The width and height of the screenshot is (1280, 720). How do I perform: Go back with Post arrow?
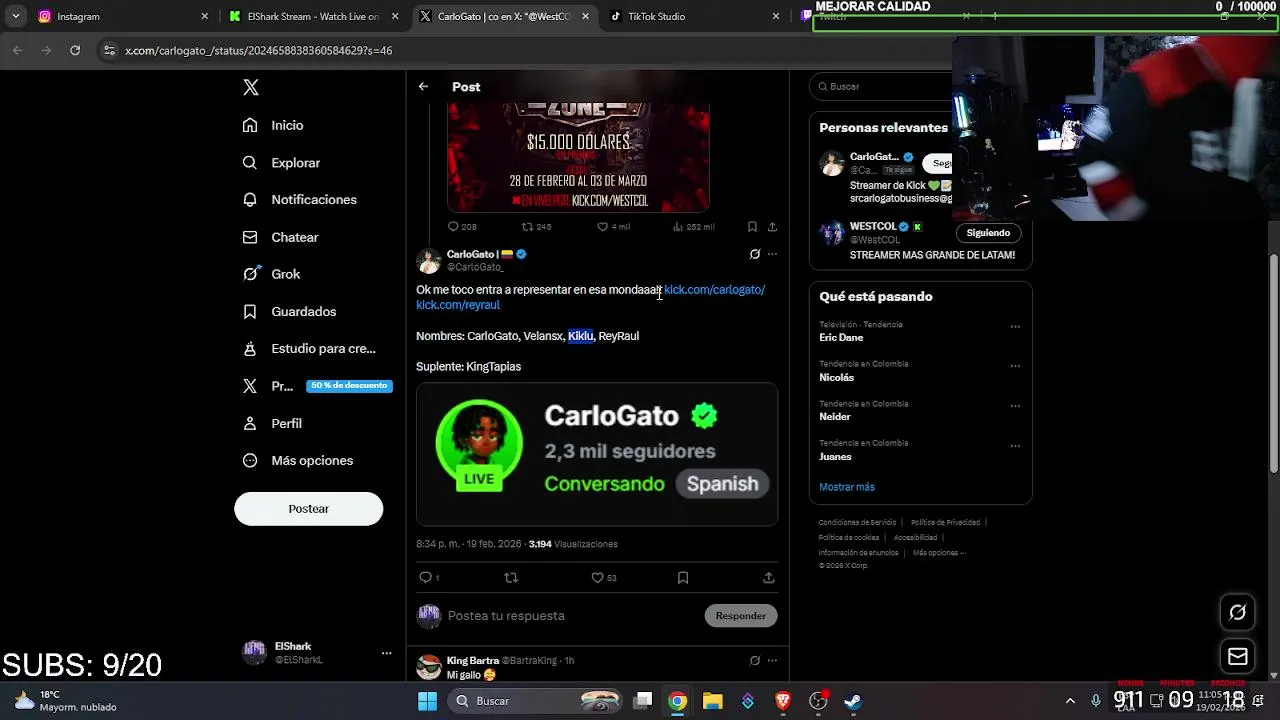(x=423, y=87)
